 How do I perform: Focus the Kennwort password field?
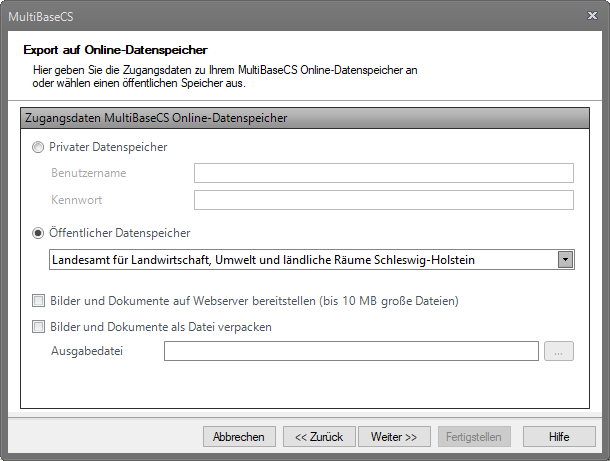click(x=383, y=200)
